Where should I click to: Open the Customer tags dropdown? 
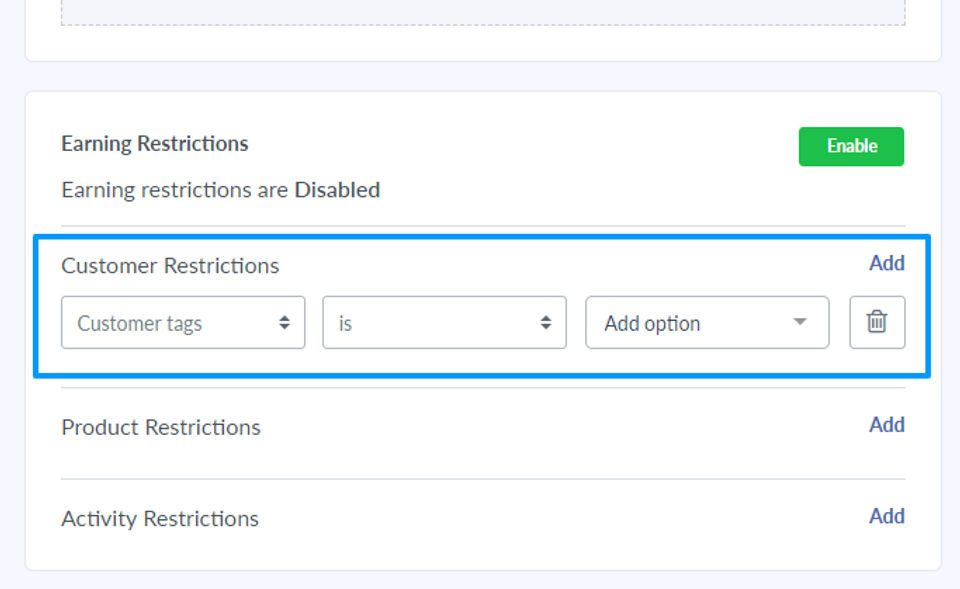click(183, 323)
